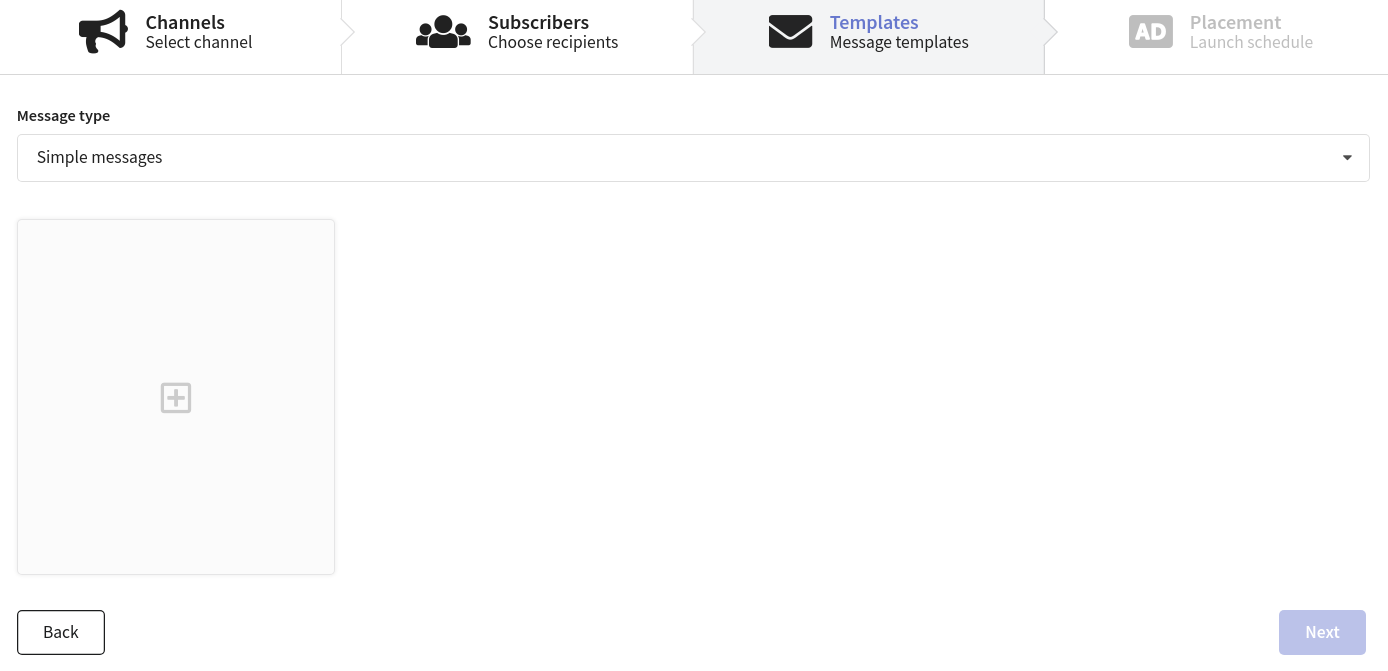Select the empty template card

[176, 397]
